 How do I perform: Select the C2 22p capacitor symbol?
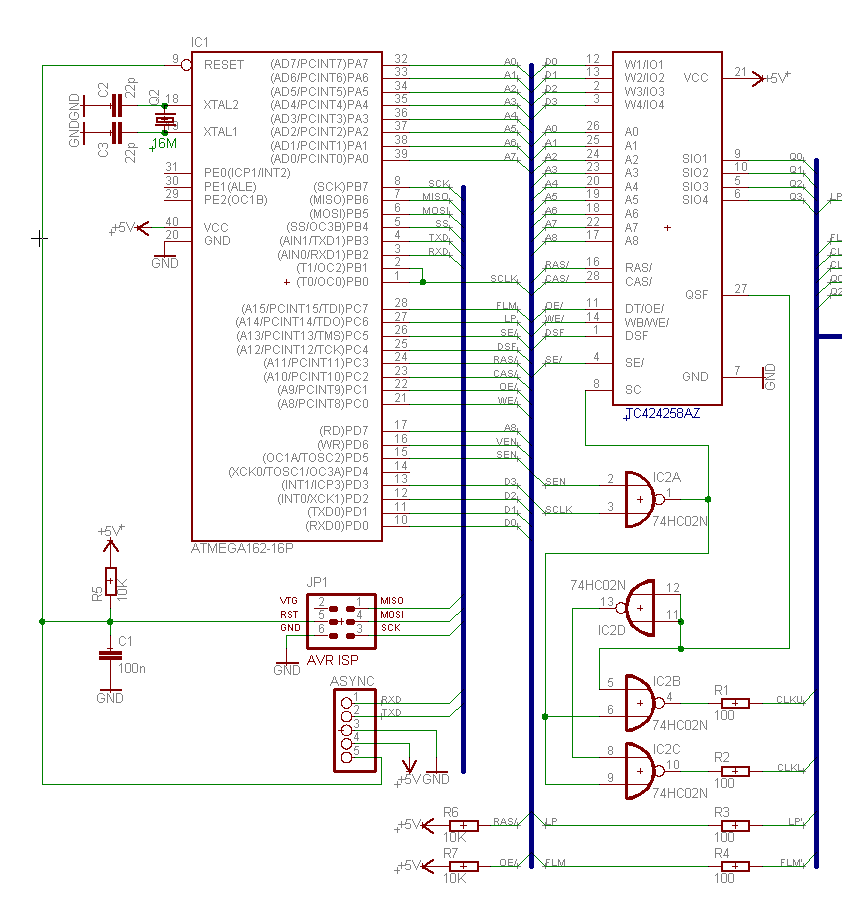[116, 106]
